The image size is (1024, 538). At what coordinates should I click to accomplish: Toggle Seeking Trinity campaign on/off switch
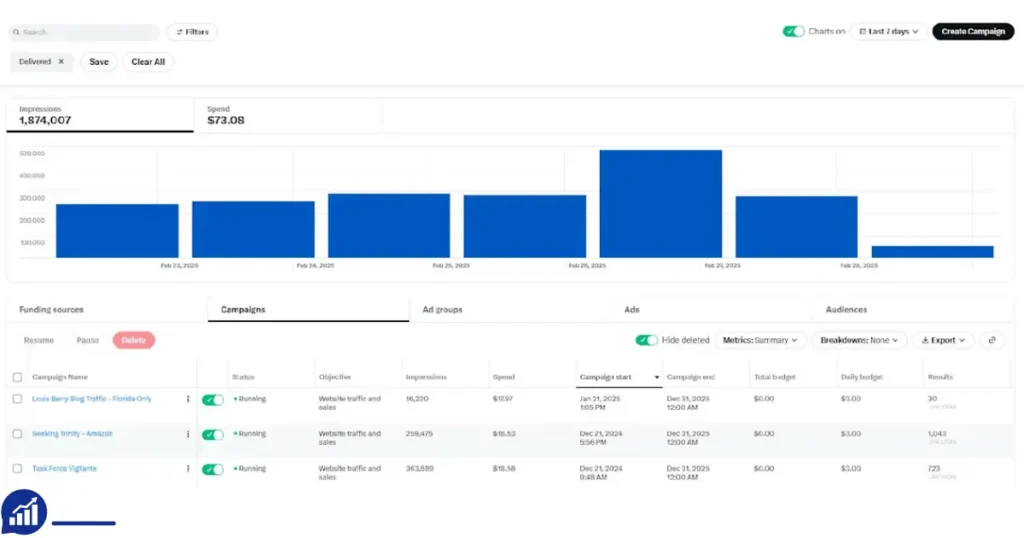(212, 435)
